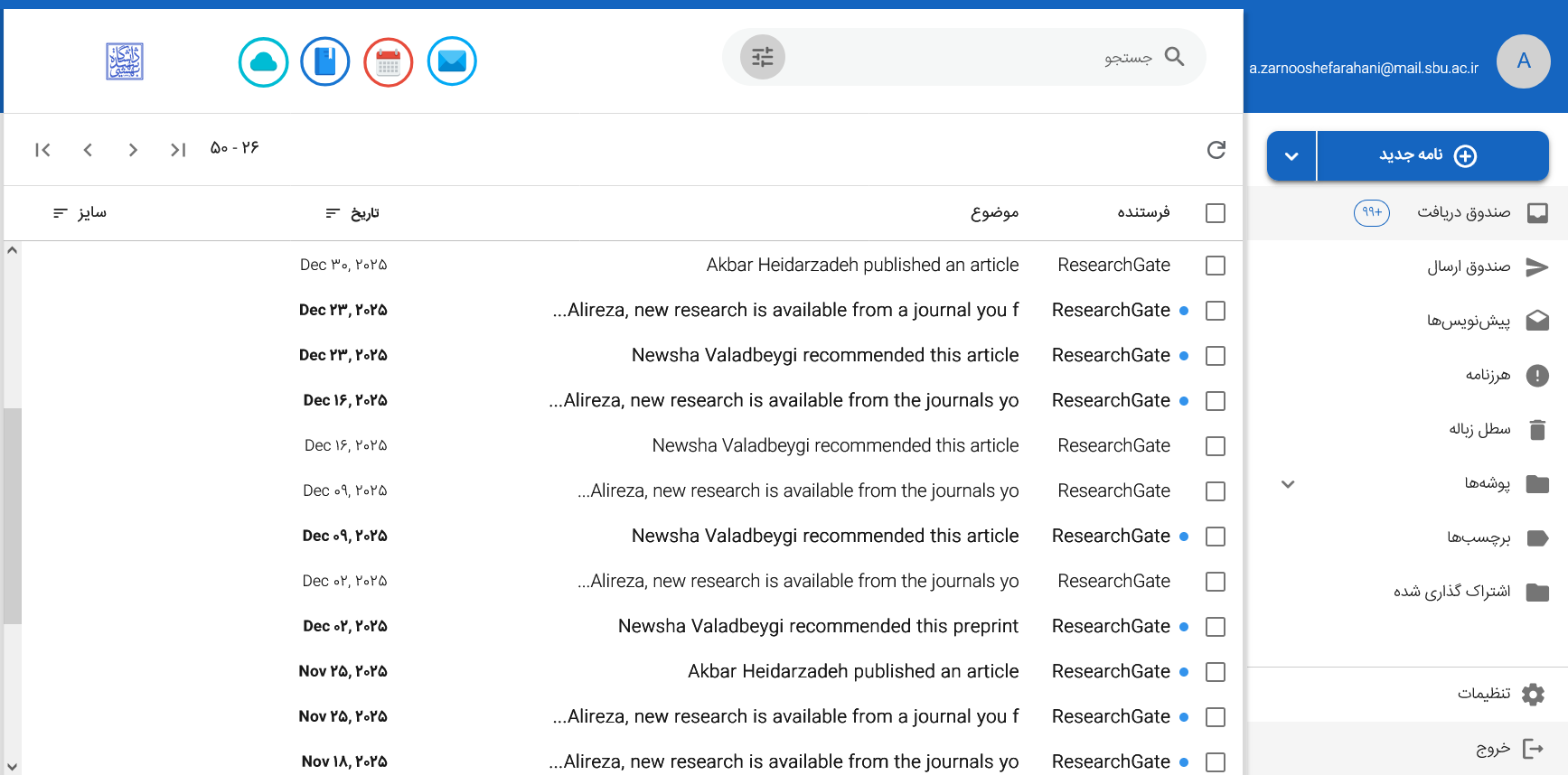The width and height of the screenshot is (1568, 775).
Task: Open the sent items (صندوق ارسال) folder
Action: [1468, 266]
